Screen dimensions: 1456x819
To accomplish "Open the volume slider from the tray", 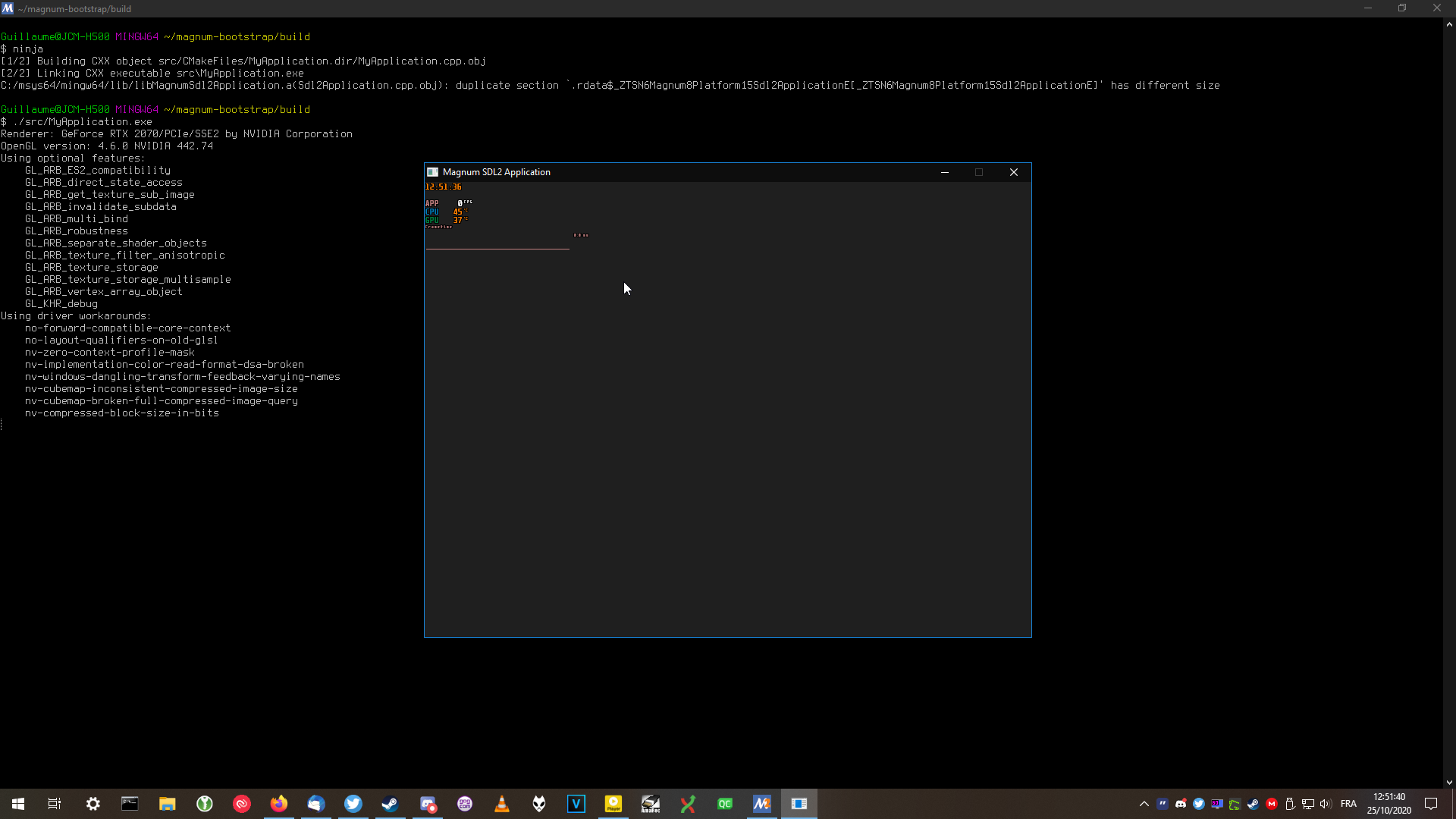I will (1326, 804).
